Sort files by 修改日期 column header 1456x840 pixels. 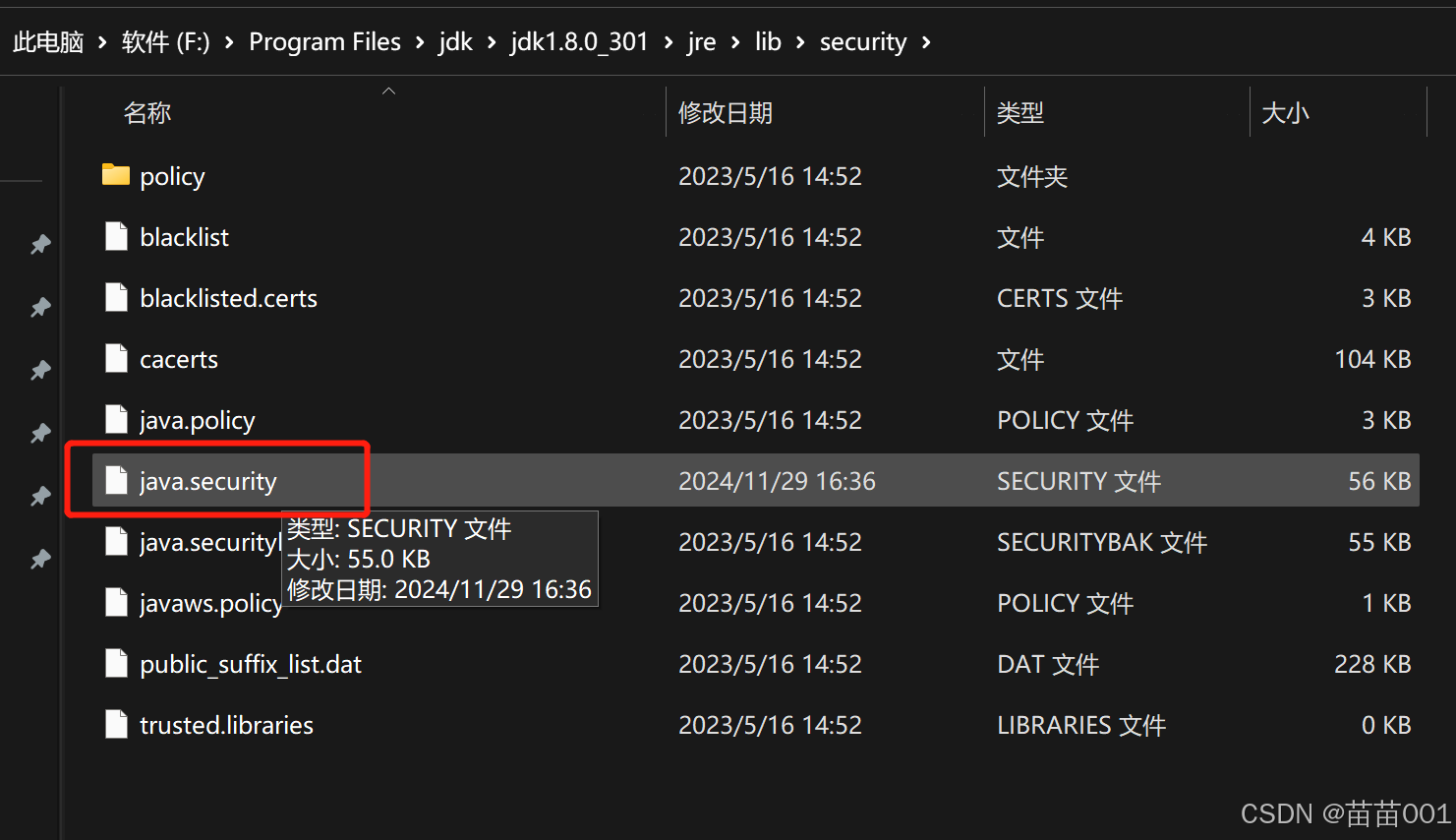coord(726,111)
